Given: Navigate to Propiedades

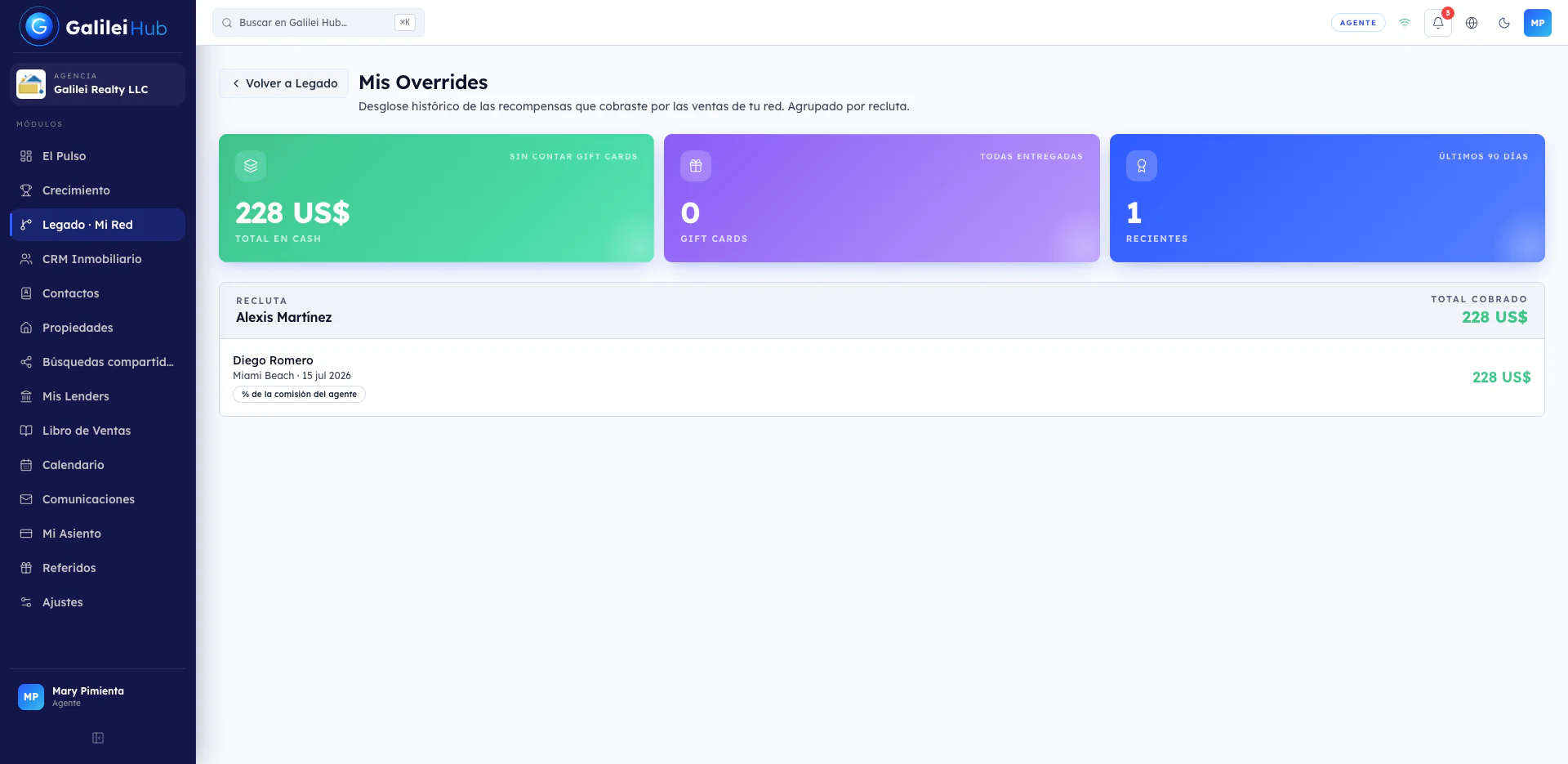Looking at the screenshot, I should [97, 328].
